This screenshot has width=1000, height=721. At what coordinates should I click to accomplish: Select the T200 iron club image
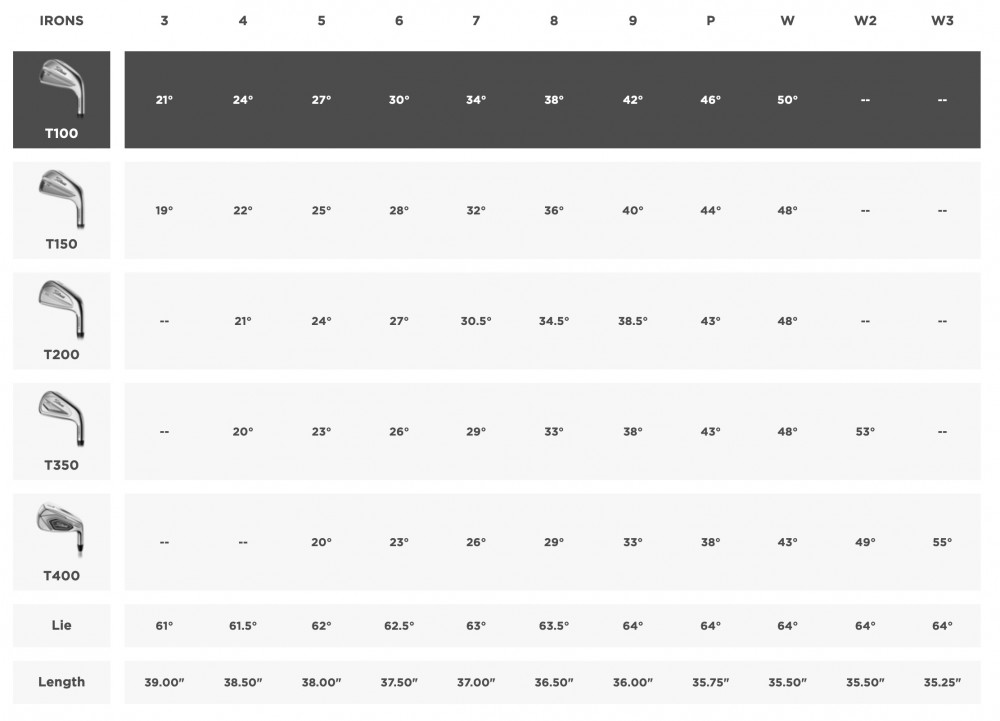[x=62, y=309]
